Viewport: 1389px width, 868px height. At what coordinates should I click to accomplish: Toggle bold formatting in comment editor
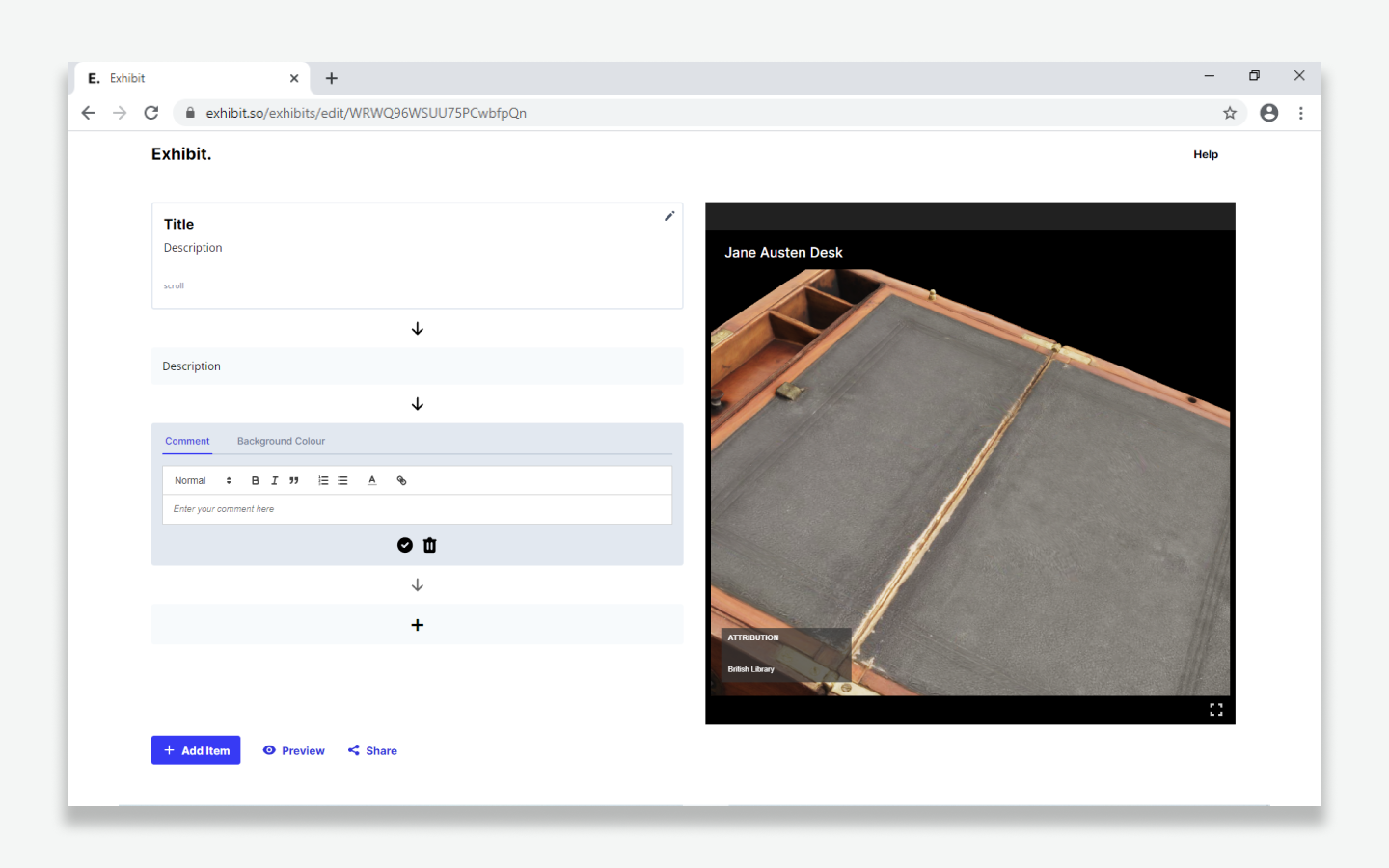255,480
